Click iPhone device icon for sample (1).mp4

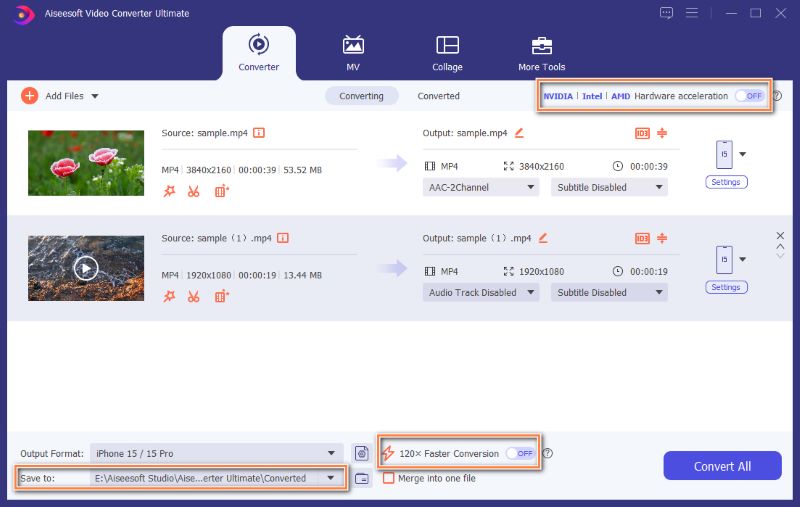pos(724,260)
